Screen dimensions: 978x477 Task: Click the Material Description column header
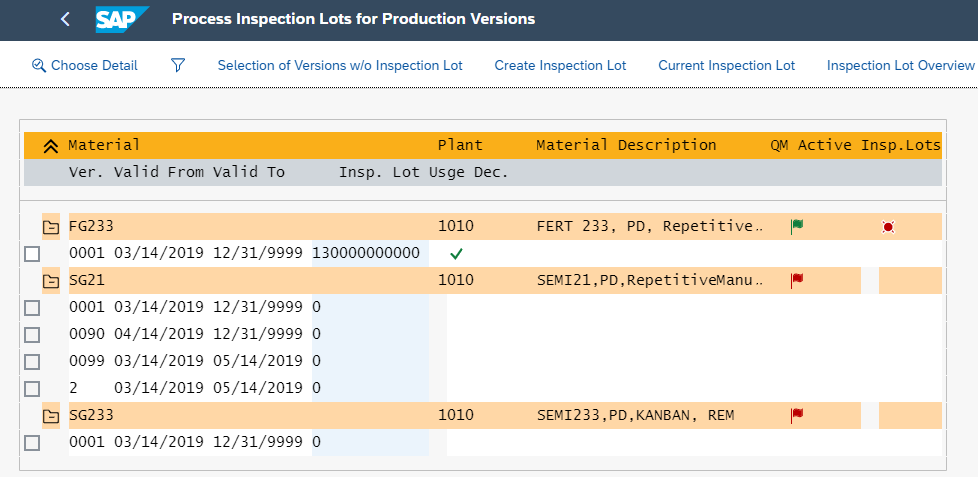tap(626, 145)
